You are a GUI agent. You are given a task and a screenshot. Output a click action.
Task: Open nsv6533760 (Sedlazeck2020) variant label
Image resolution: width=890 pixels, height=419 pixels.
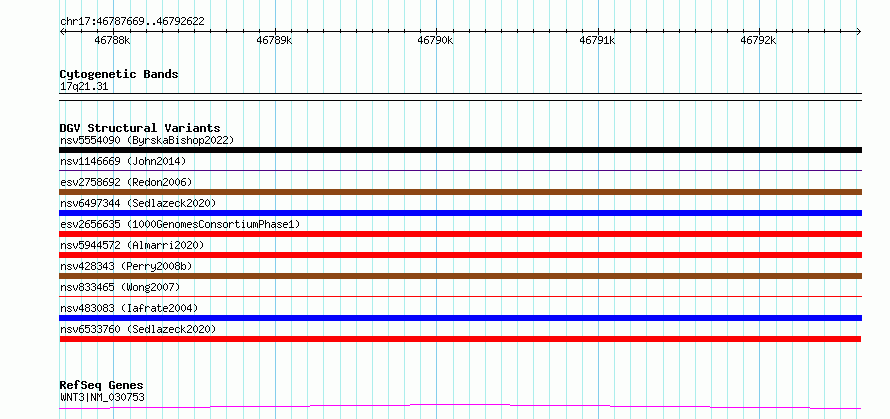coord(138,329)
